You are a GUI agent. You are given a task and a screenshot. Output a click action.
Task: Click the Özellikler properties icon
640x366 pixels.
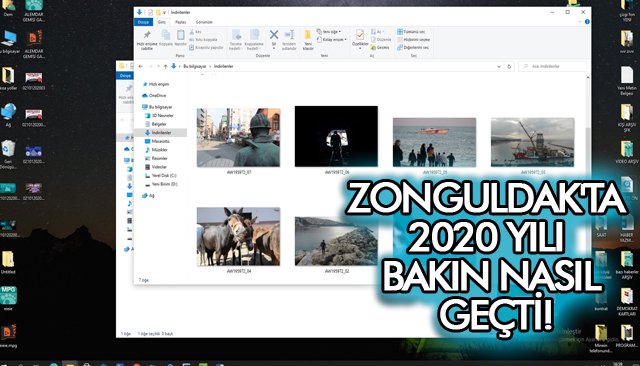pyautogui.click(x=360, y=35)
